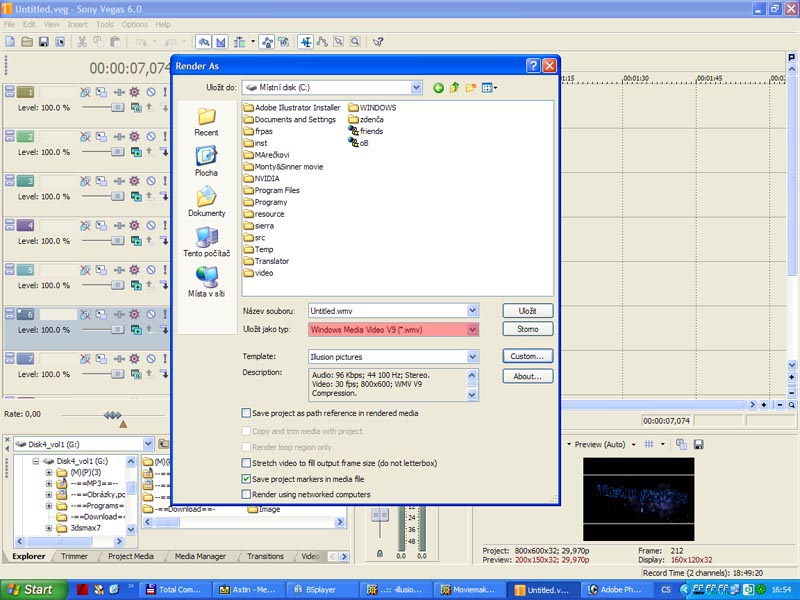800x600 pixels.
Task: Click the Custom... template button
Action: (x=528, y=356)
